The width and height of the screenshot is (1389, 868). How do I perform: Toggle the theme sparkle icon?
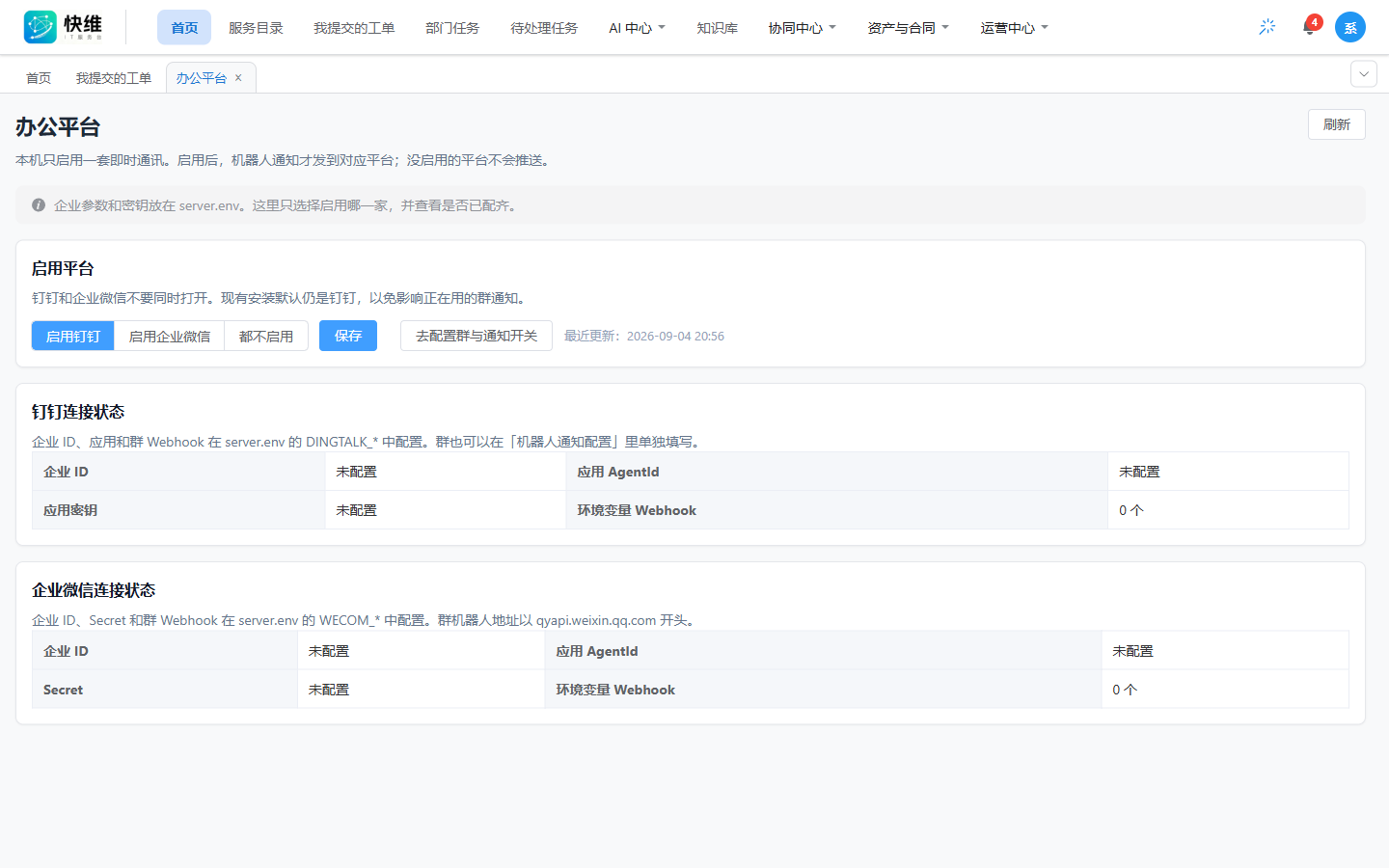click(x=1267, y=27)
